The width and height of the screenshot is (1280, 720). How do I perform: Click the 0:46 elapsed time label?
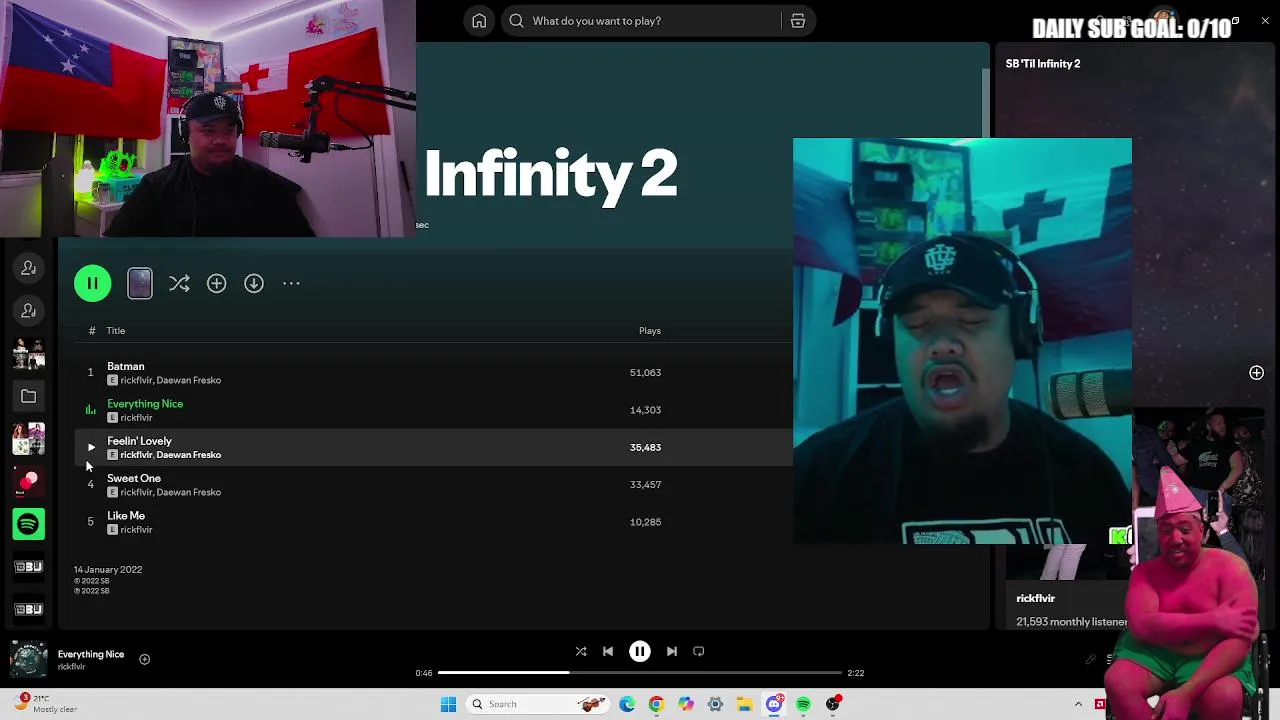pyautogui.click(x=424, y=673)
